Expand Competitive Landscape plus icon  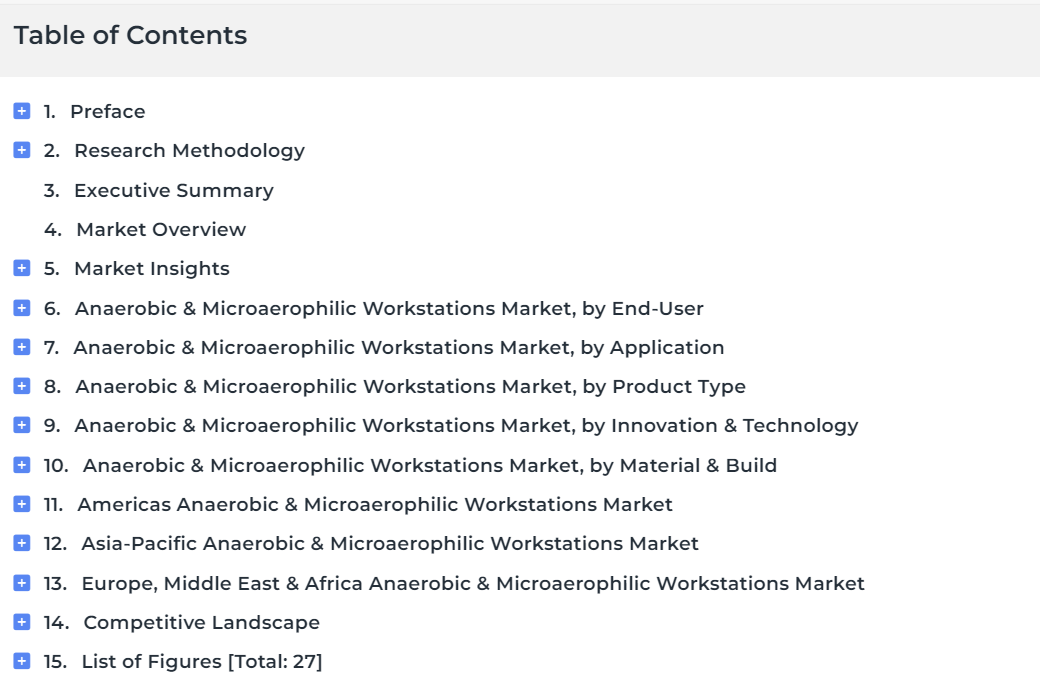[x=22, y=622]
